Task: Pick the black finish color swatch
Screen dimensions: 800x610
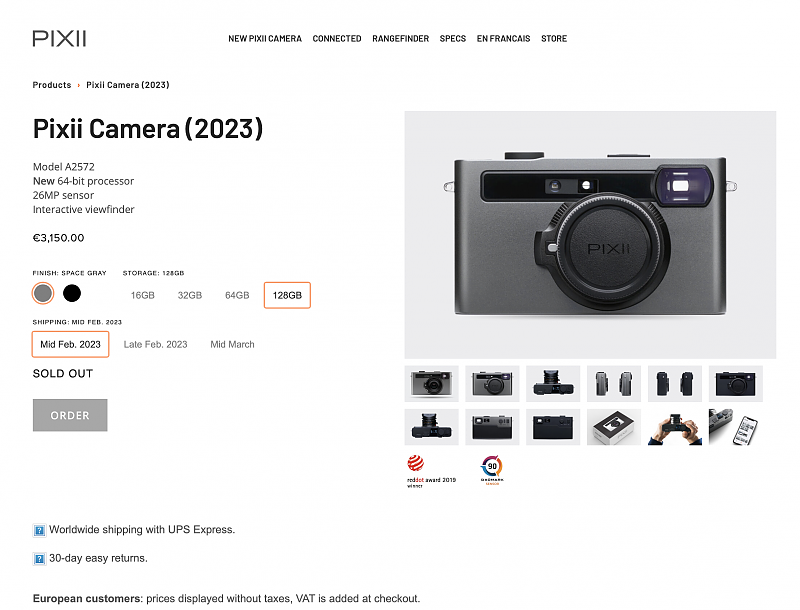Action: (x=72, y=293)
